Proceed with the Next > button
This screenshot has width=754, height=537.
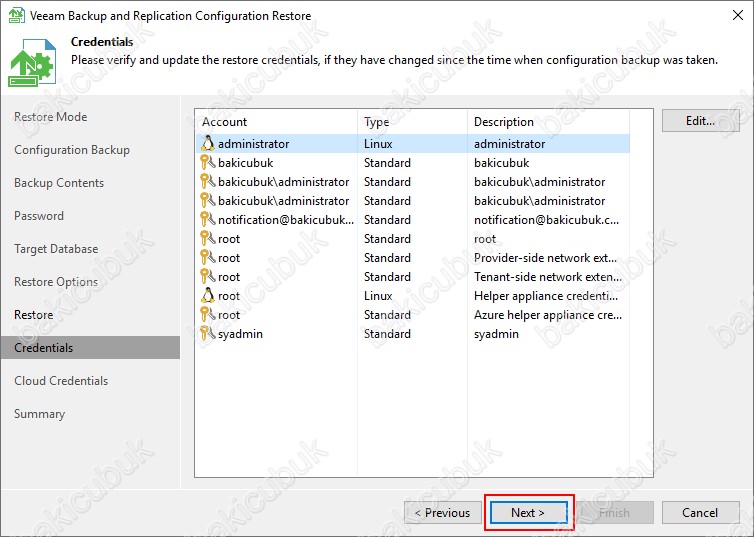(528, 513)
